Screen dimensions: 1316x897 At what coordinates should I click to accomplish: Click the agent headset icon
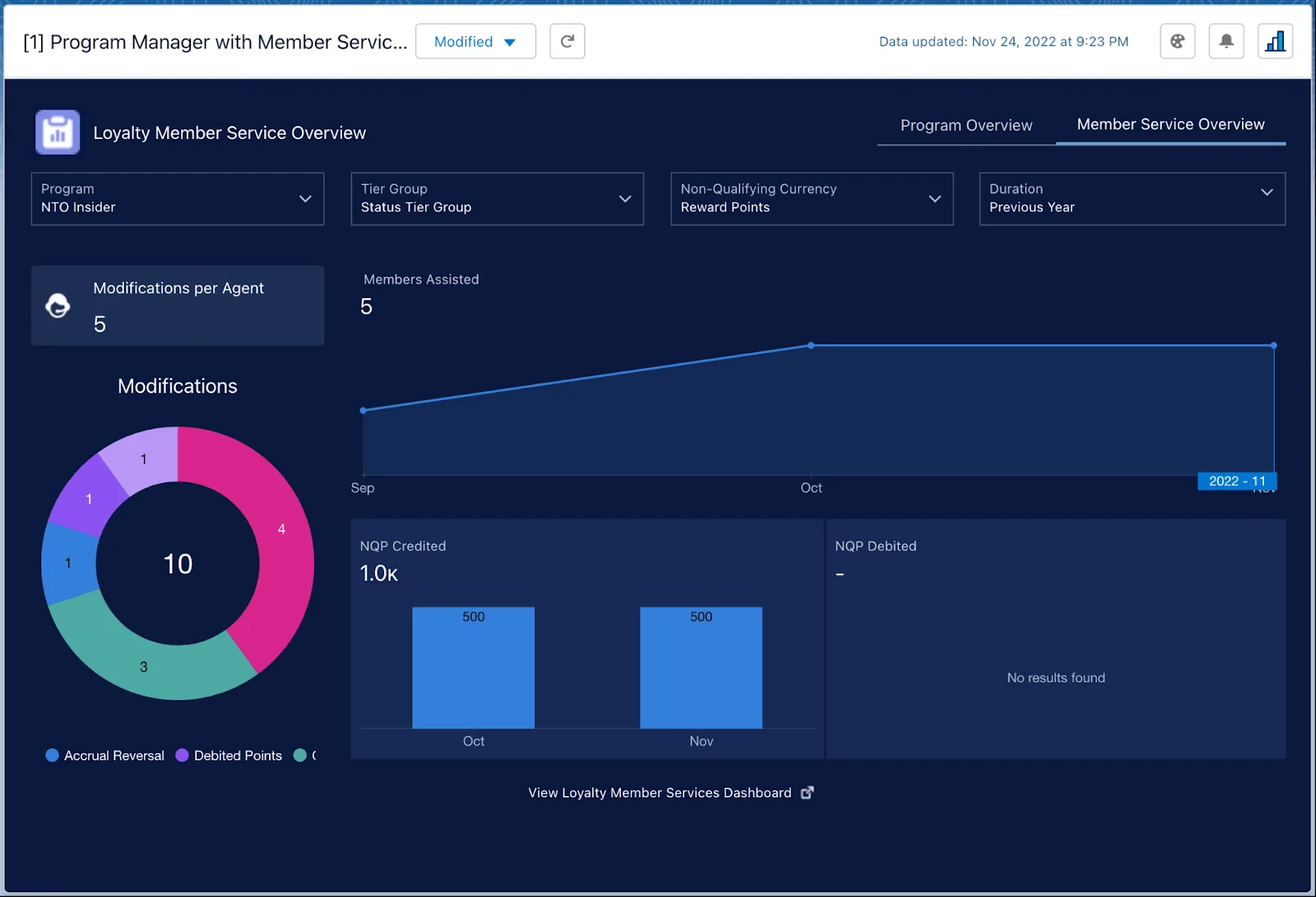(x=58, y=306)
